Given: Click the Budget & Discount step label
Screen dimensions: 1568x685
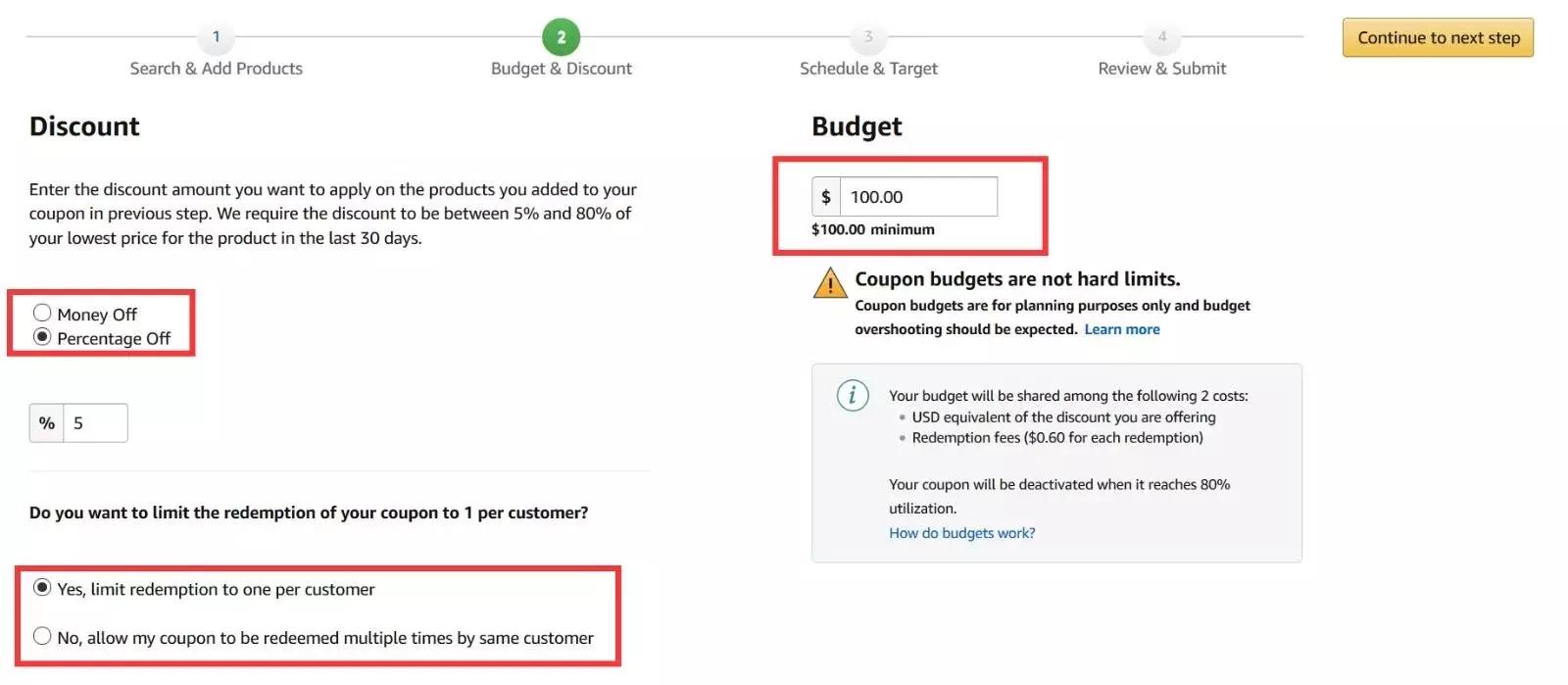Looking at the screenshot, I should click(x=562, y=69).
